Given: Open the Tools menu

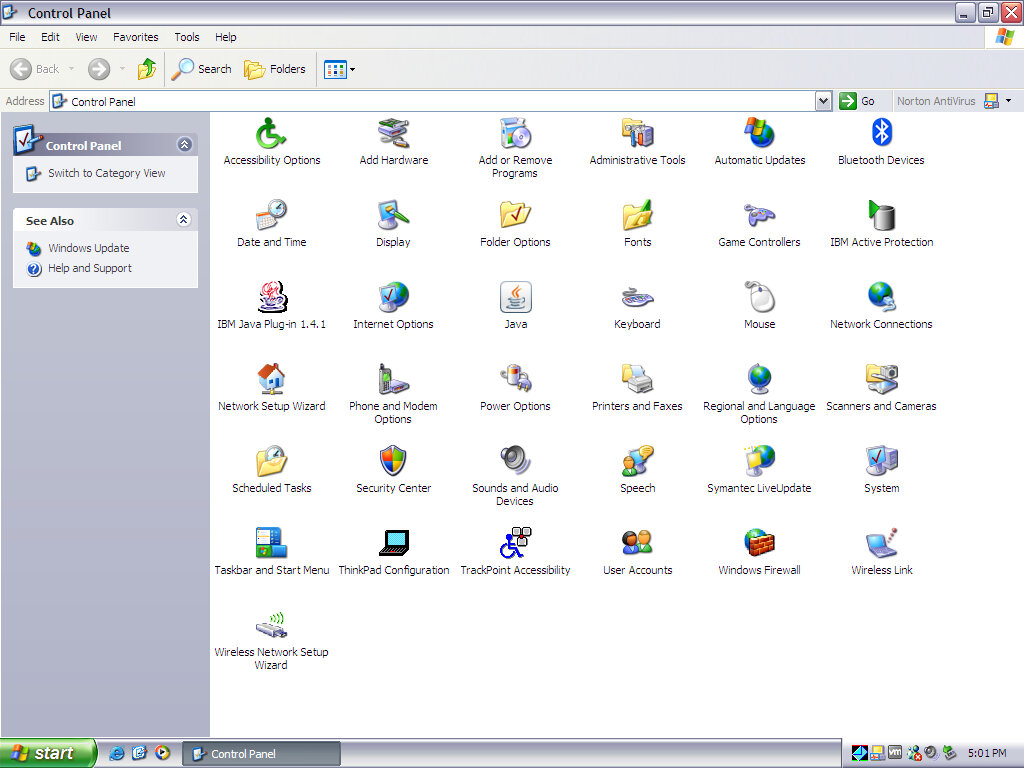Looking at the screenshot, I should pos(187,37).
